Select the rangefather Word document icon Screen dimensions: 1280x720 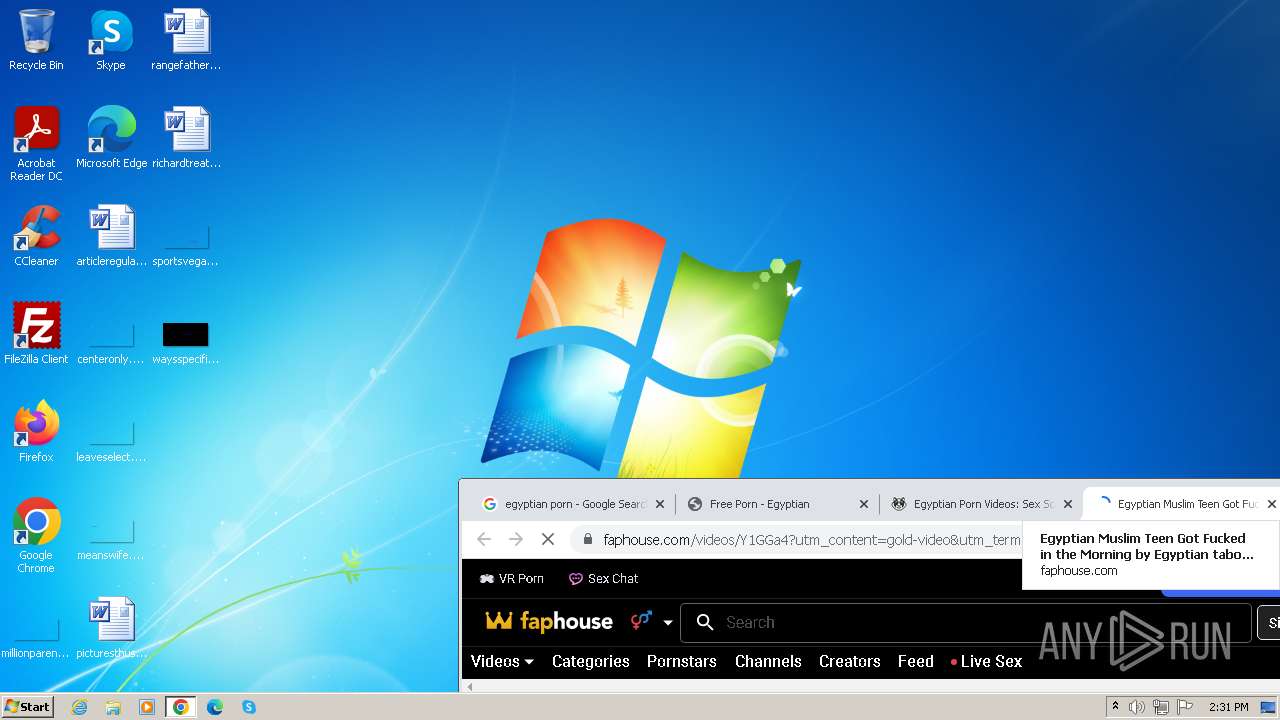(186, 40)
